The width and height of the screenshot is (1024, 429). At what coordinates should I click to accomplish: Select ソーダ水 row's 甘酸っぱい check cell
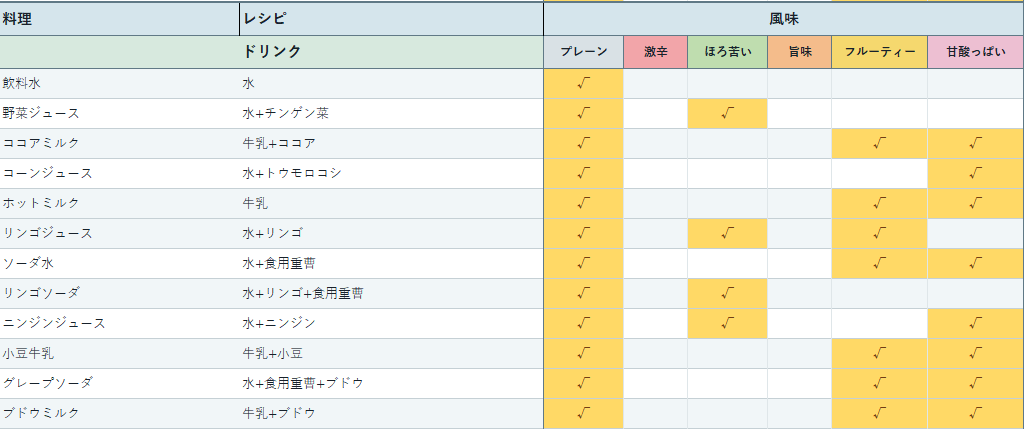(976, 264)
